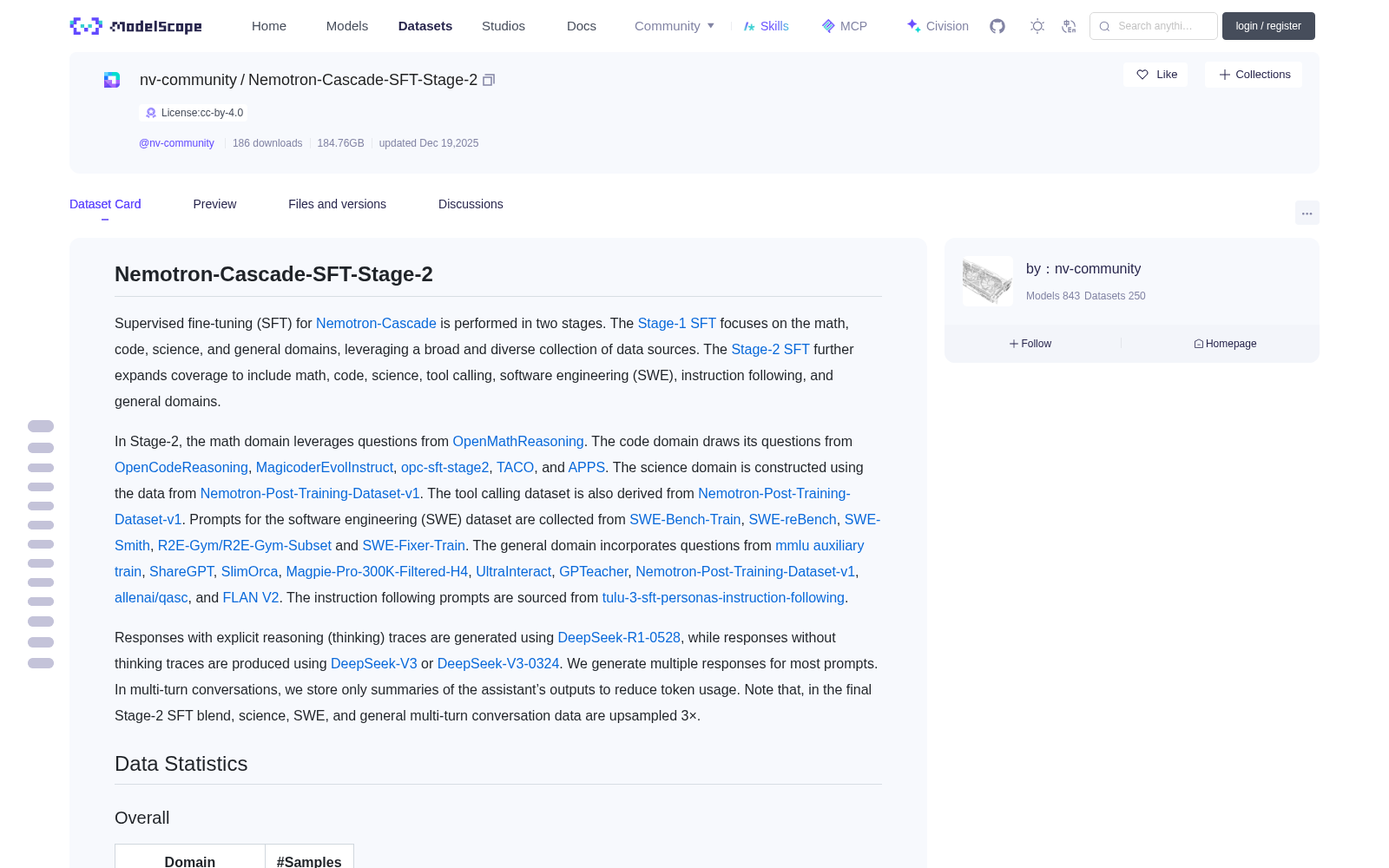Open the R2E-Gym/R2E-Gym-Subset link
Screen dimensions: 1389x868
pyautogui.click(x=245, y=545)
